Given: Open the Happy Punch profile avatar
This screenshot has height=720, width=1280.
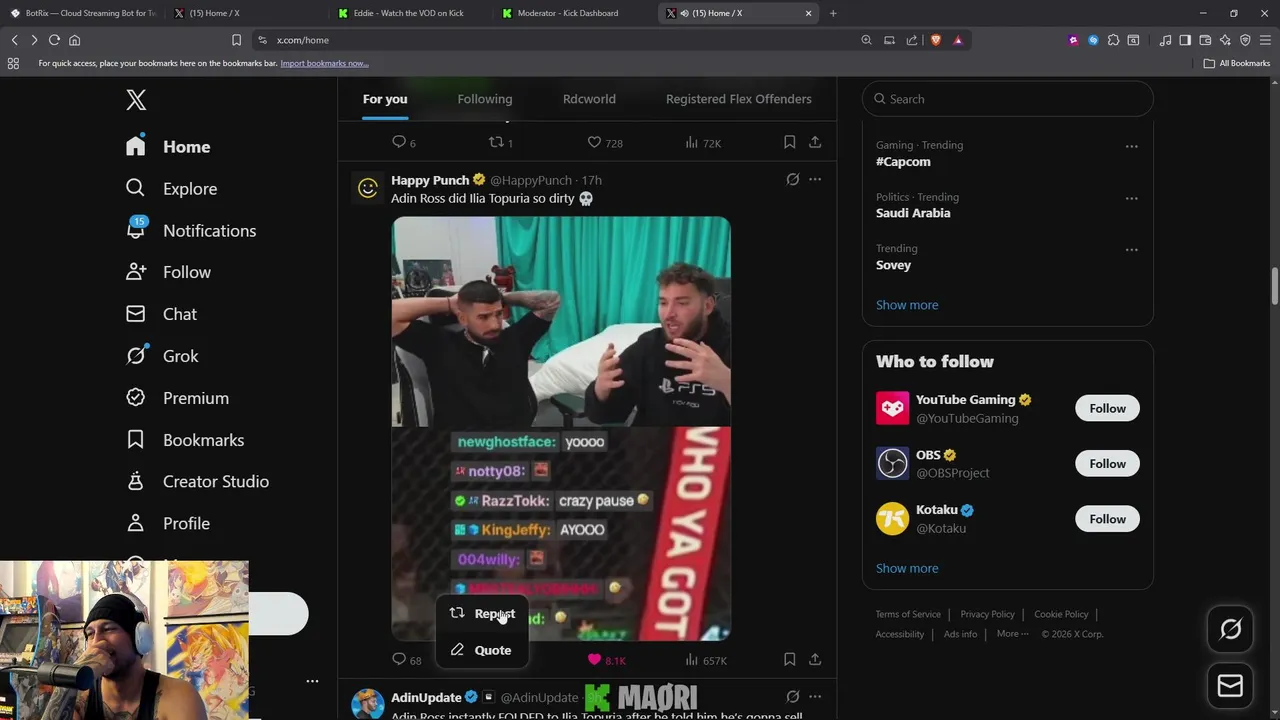Looking at the screenshot, I should [x=368, y=188].
